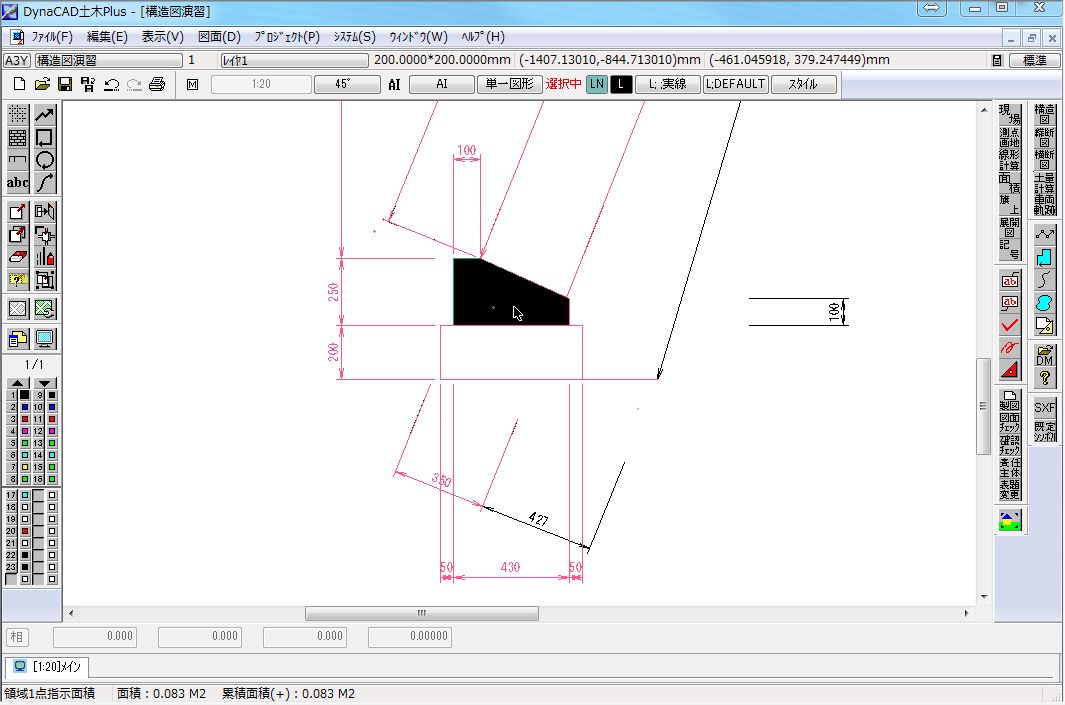
Task: Open the L;DEFAULT selector
Action: click(736, 84)
